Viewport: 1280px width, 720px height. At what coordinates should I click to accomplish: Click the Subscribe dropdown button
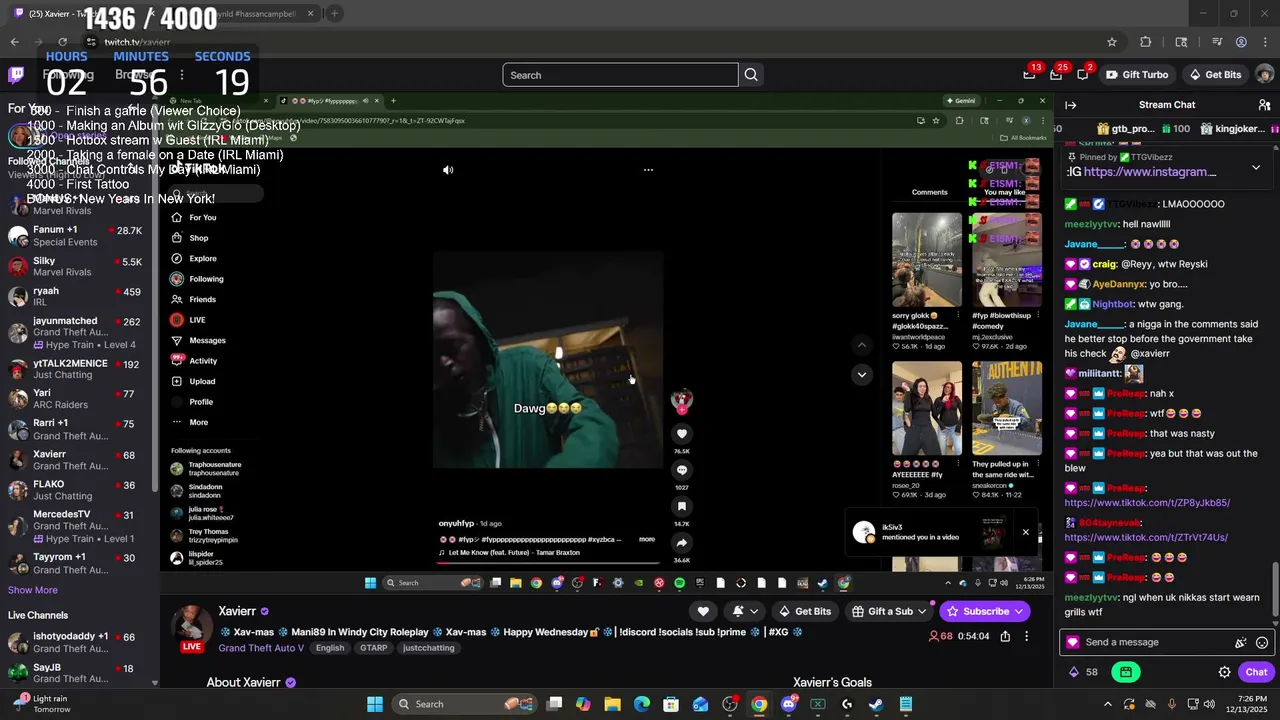tap(985, 611)
